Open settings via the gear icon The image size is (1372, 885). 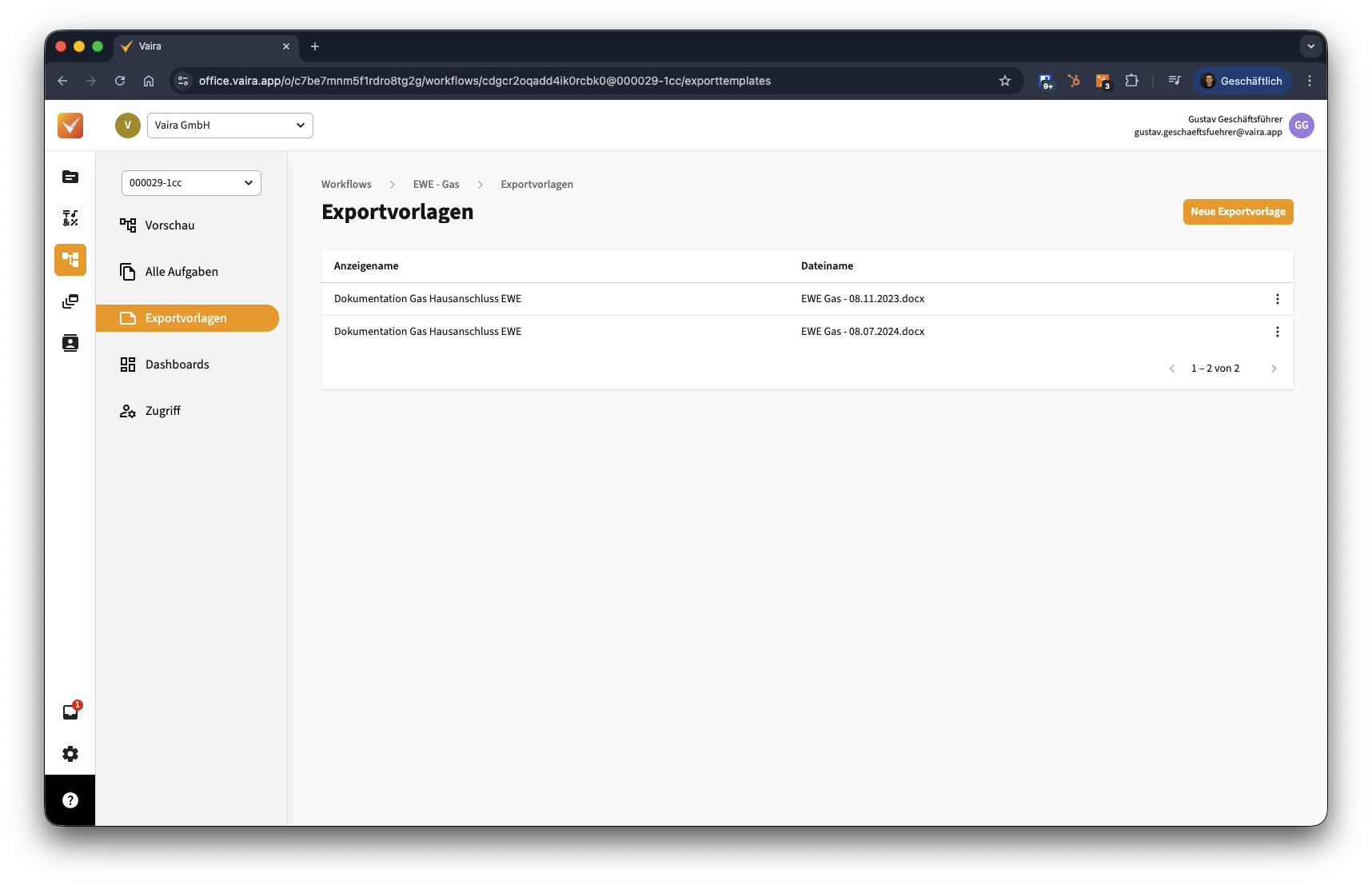coord(70,754)
